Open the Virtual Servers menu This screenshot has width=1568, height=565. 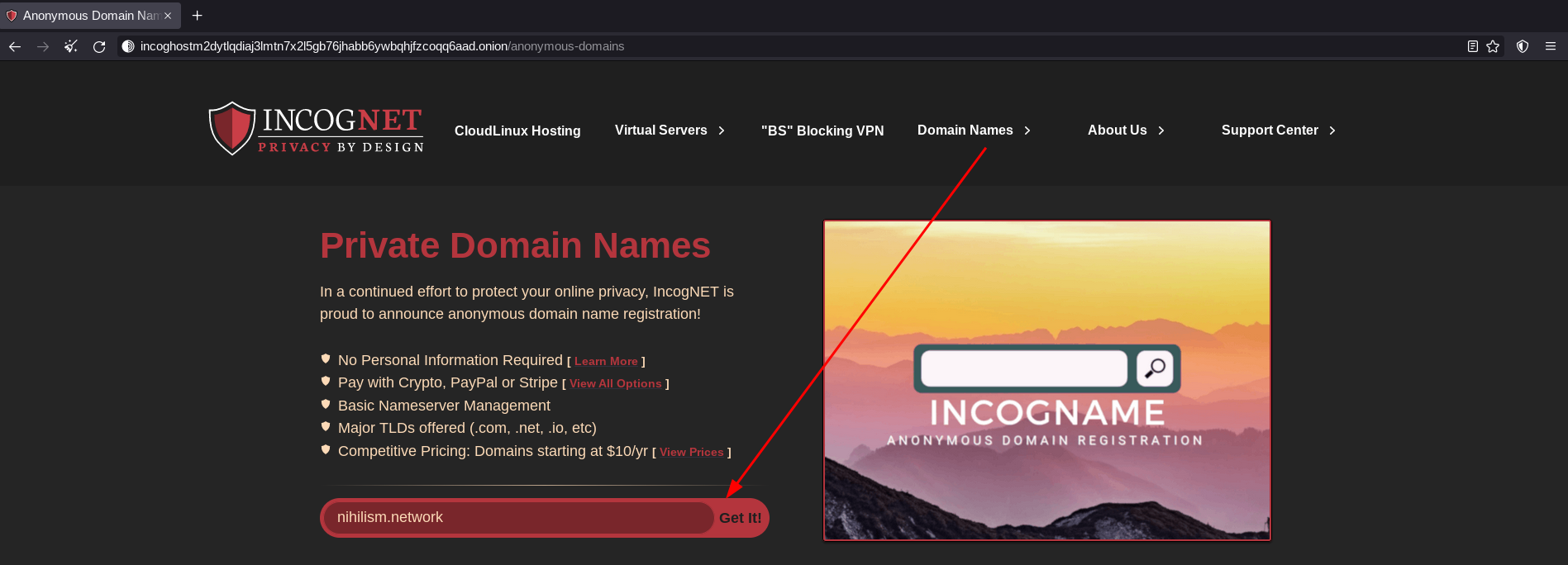tap(661, 130)
